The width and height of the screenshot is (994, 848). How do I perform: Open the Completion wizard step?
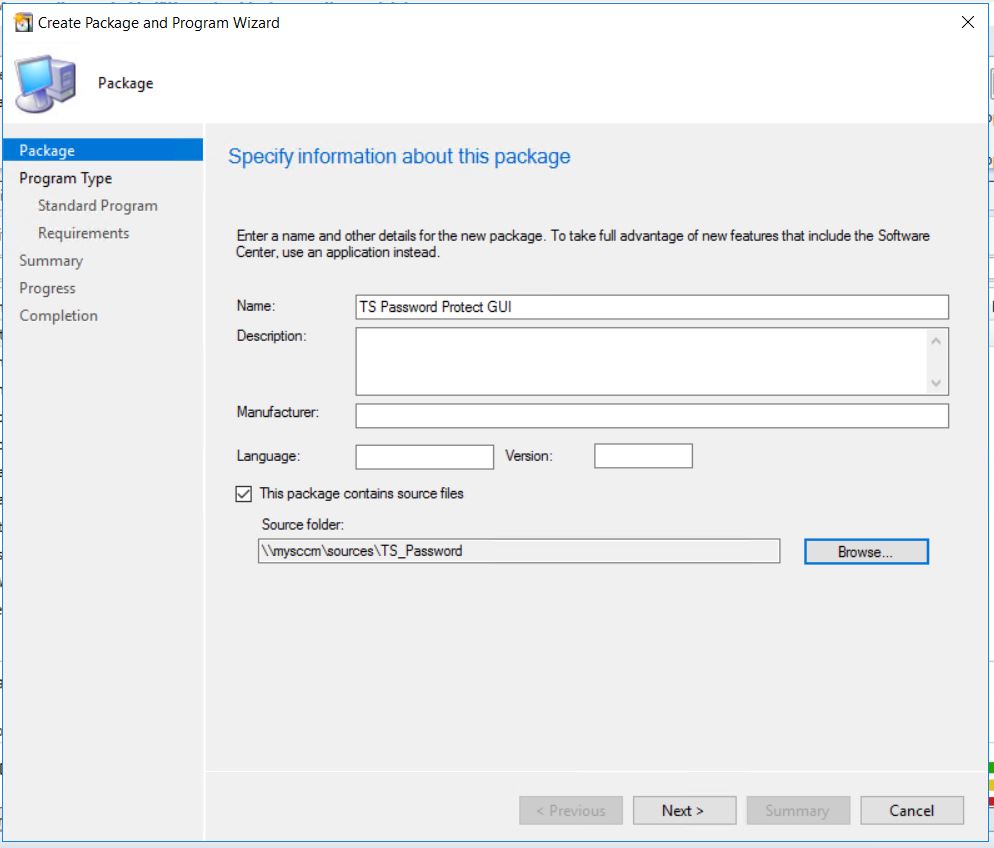click(x=58, y=315)
